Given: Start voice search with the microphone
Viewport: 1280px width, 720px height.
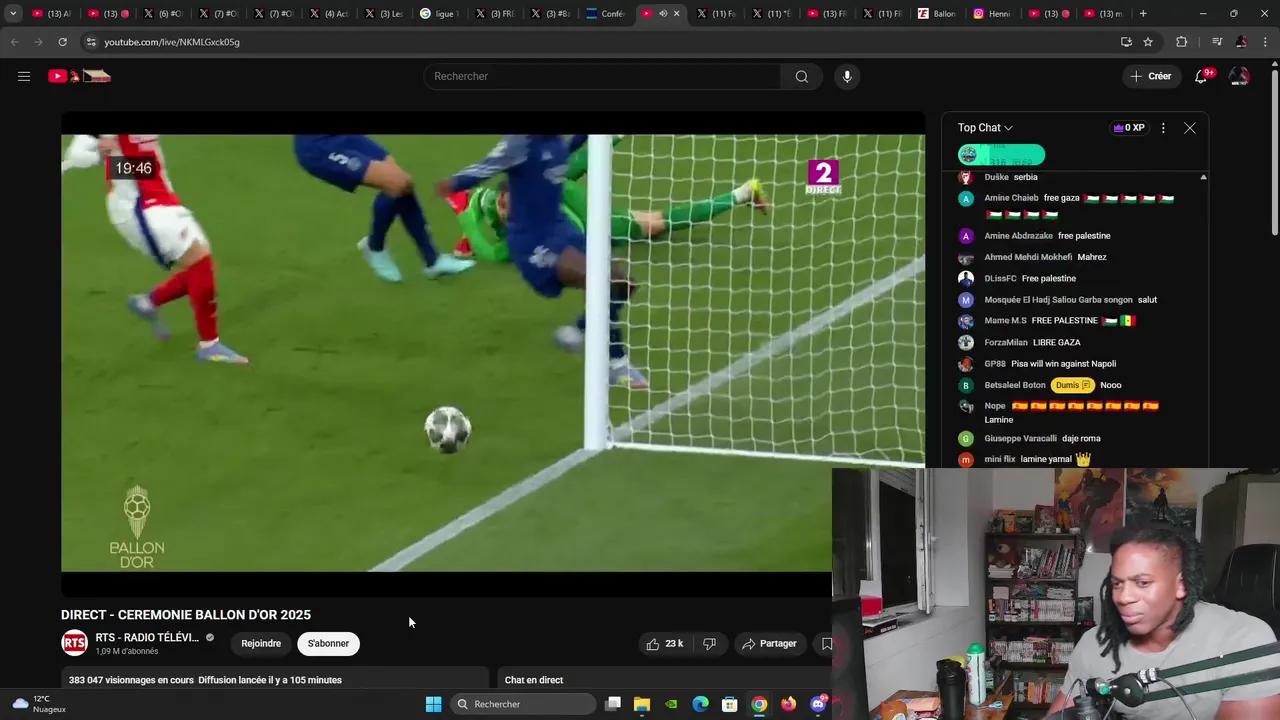Looking at the screenshot, I should (x=847, y=76).
